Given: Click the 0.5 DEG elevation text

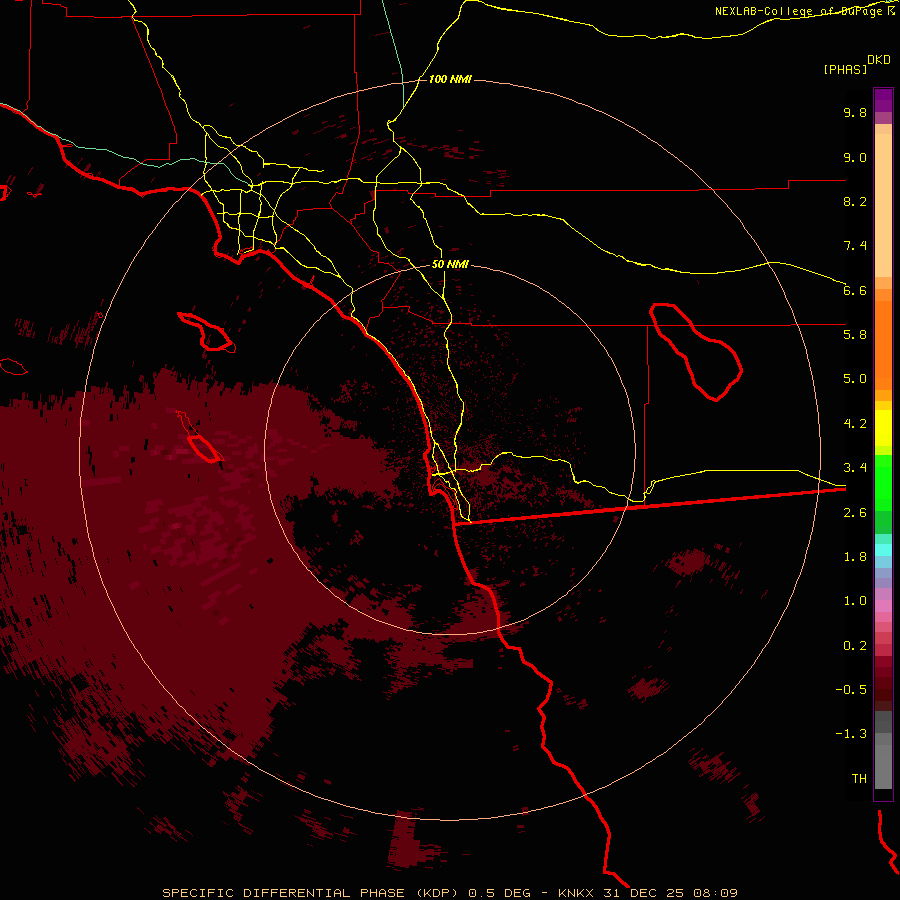Looking at the screenshot, I should [499, 893].
